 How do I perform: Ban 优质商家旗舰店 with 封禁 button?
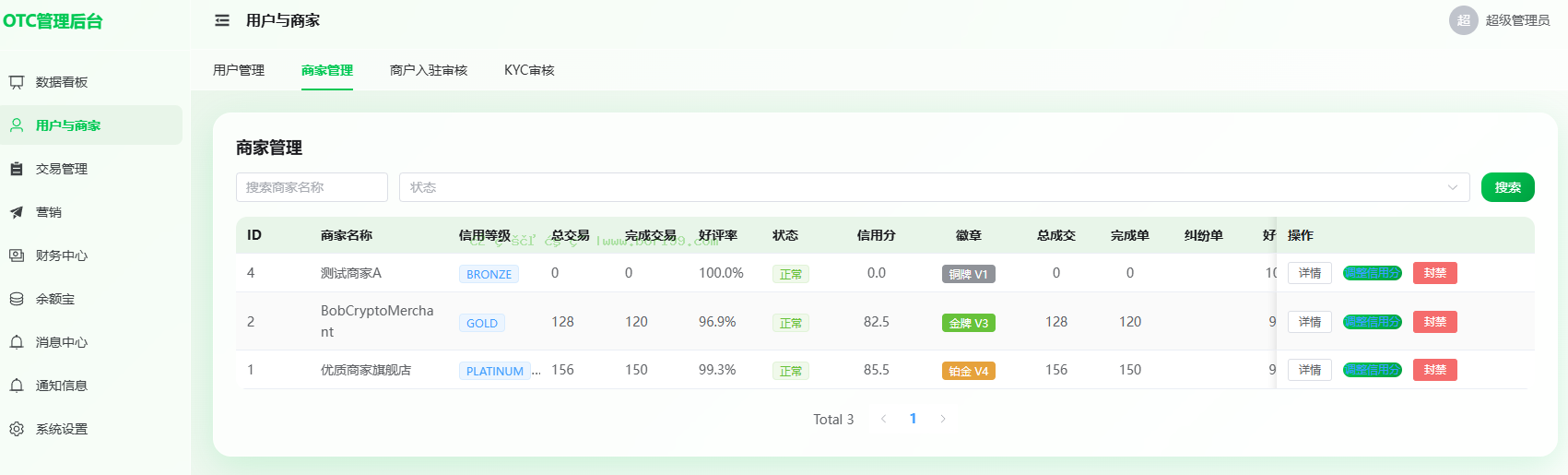point(1435,370)
